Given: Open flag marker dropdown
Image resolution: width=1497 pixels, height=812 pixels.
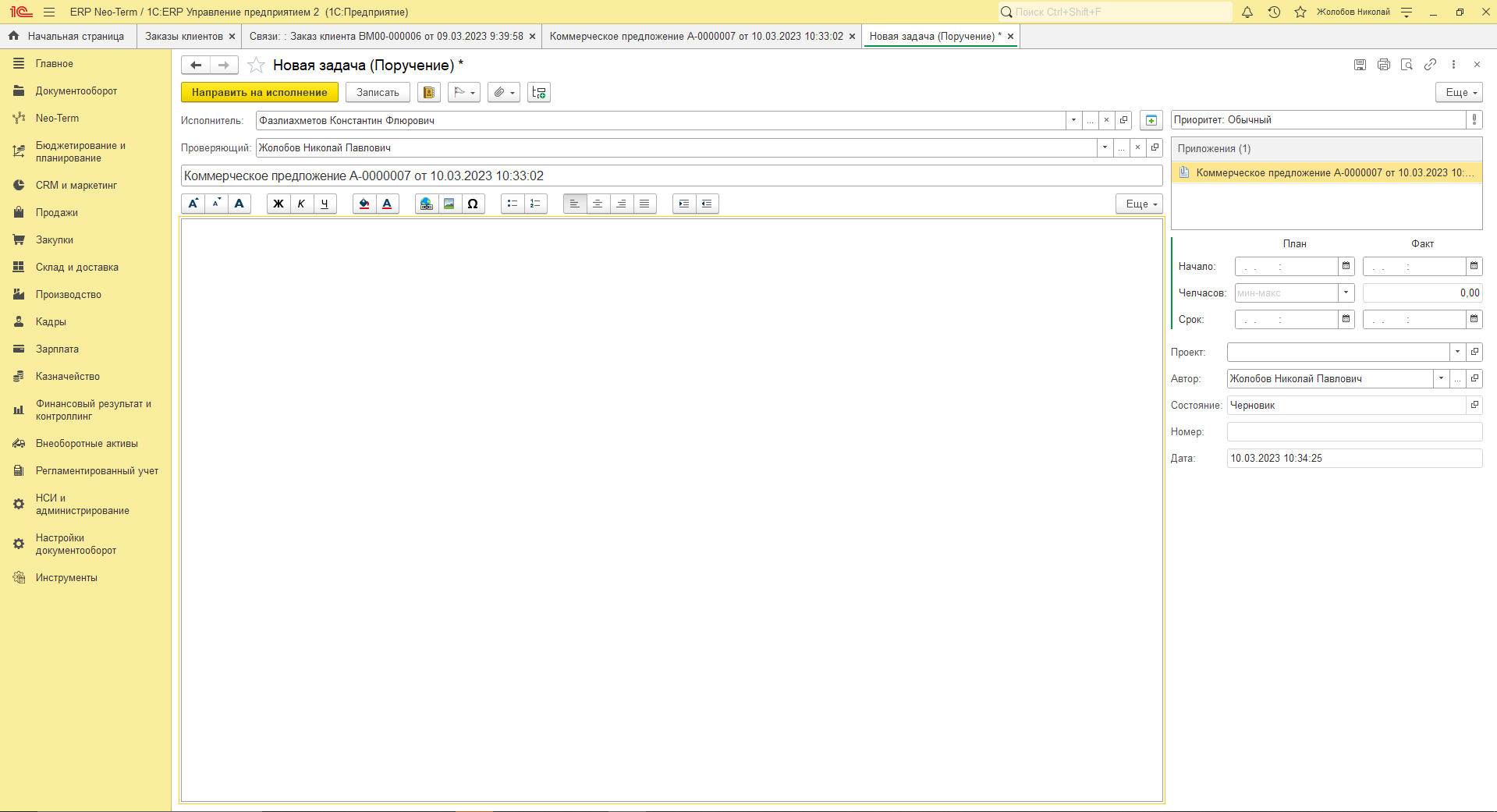Looking at the screenshot, I should pos(464,92).
